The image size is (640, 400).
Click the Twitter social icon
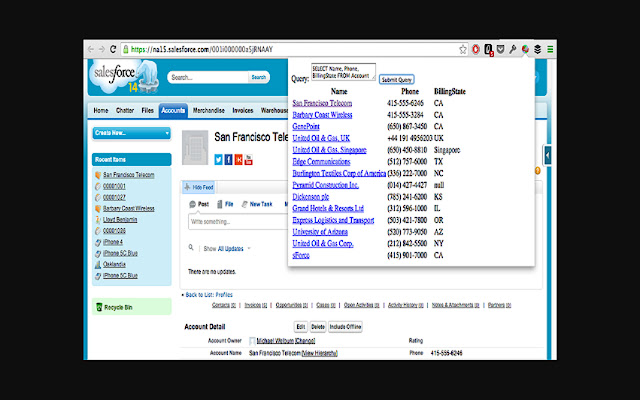tap(218, 160)
